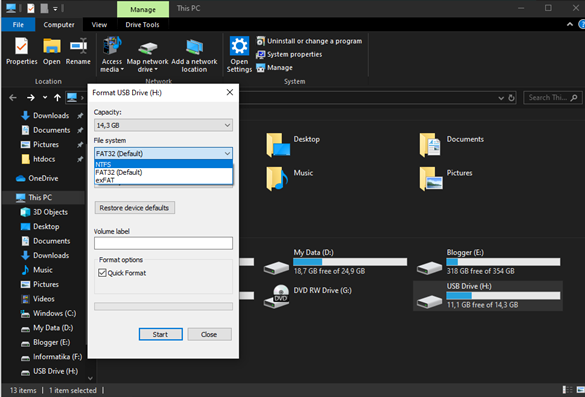Screen dimensions: 585x397
Task: Click Restore device defaults
Action: [134, 208]
